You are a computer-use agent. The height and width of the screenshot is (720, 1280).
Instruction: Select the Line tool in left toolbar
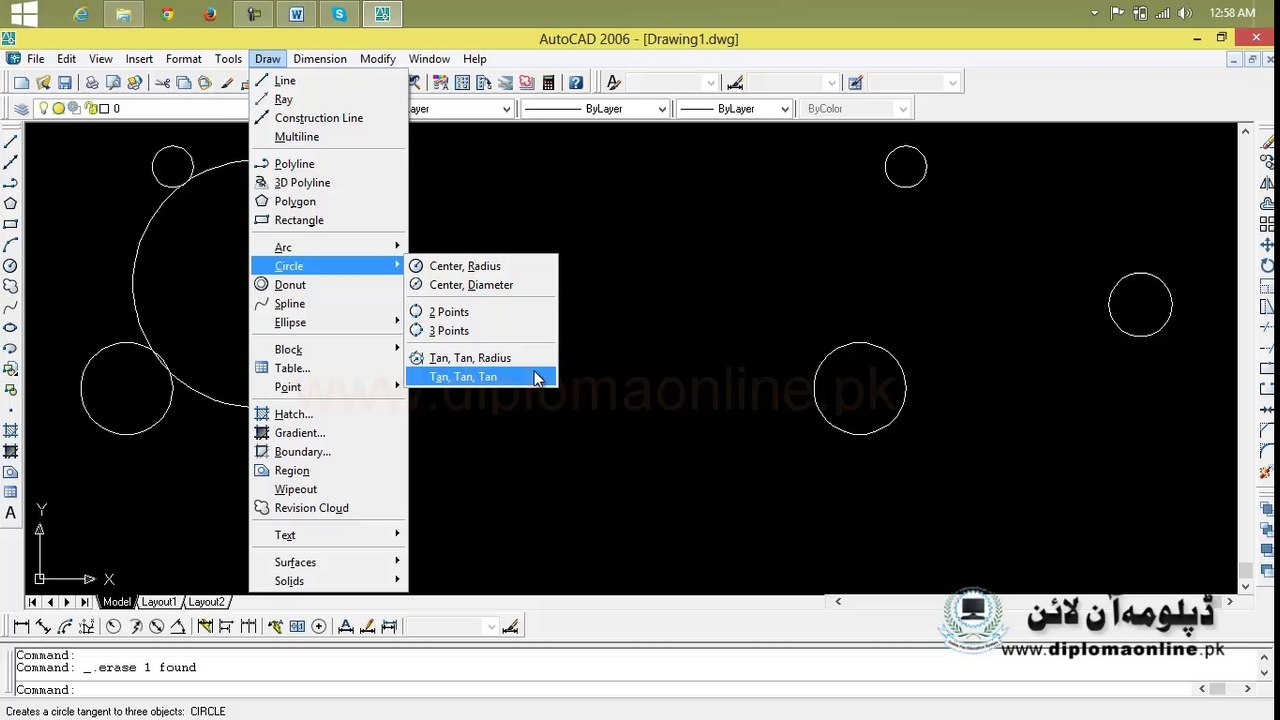coord(11,141)
